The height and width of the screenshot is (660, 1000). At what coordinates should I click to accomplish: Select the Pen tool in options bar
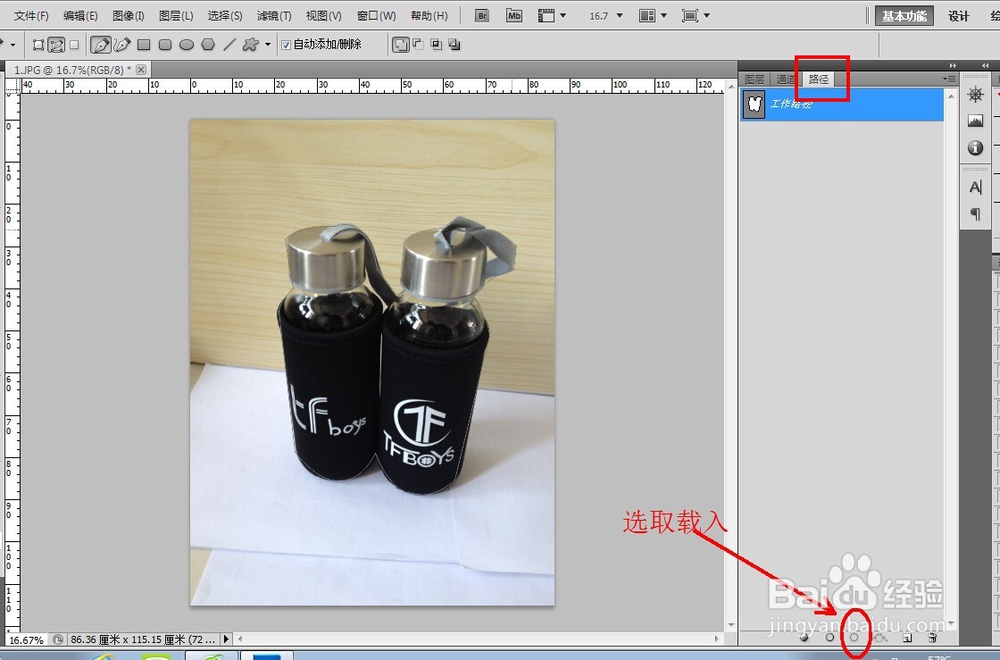tap(100, 45)
